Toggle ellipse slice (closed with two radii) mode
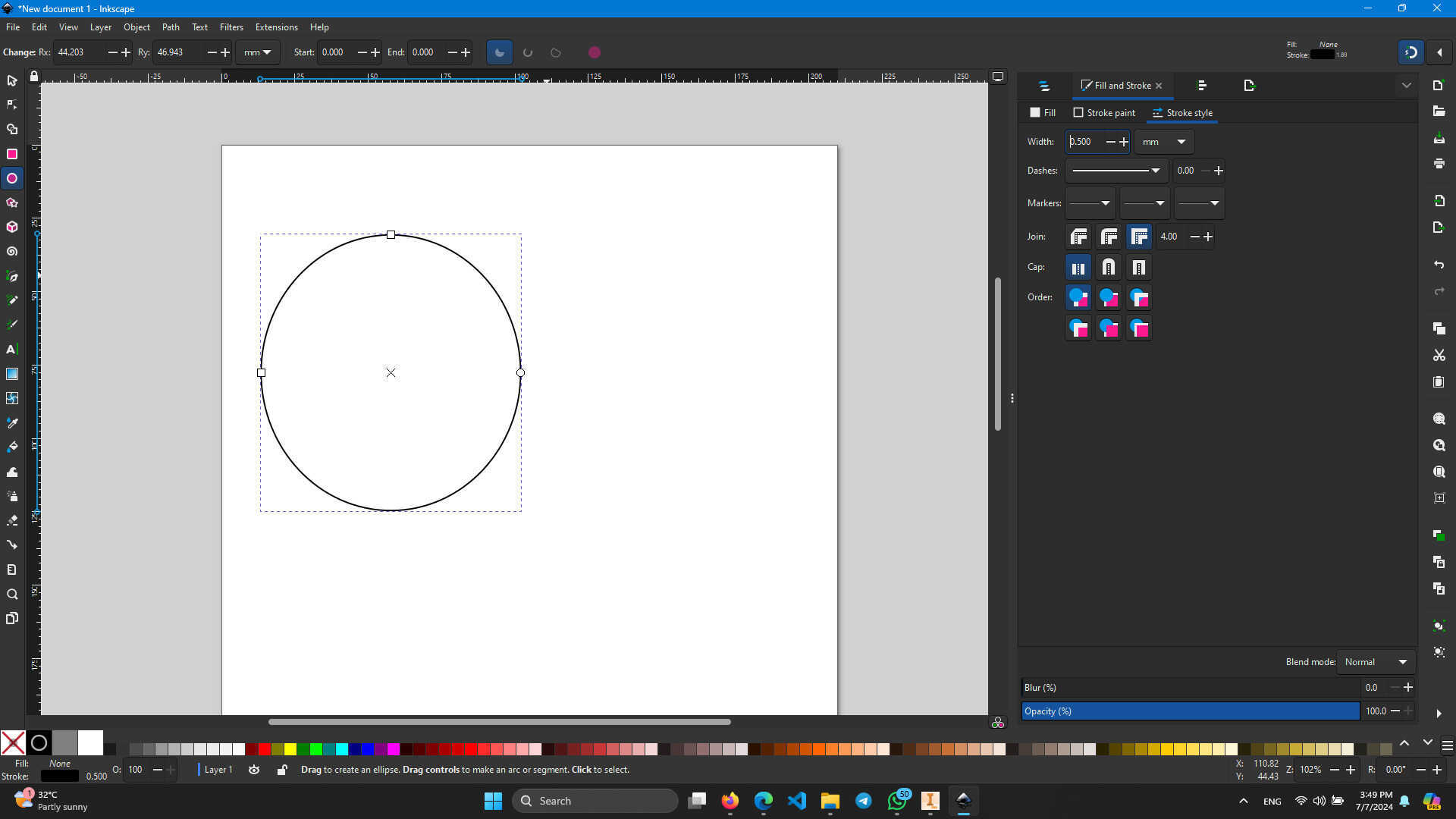The height and width of the screenshot is (819, 1456). tap(499, 52)
